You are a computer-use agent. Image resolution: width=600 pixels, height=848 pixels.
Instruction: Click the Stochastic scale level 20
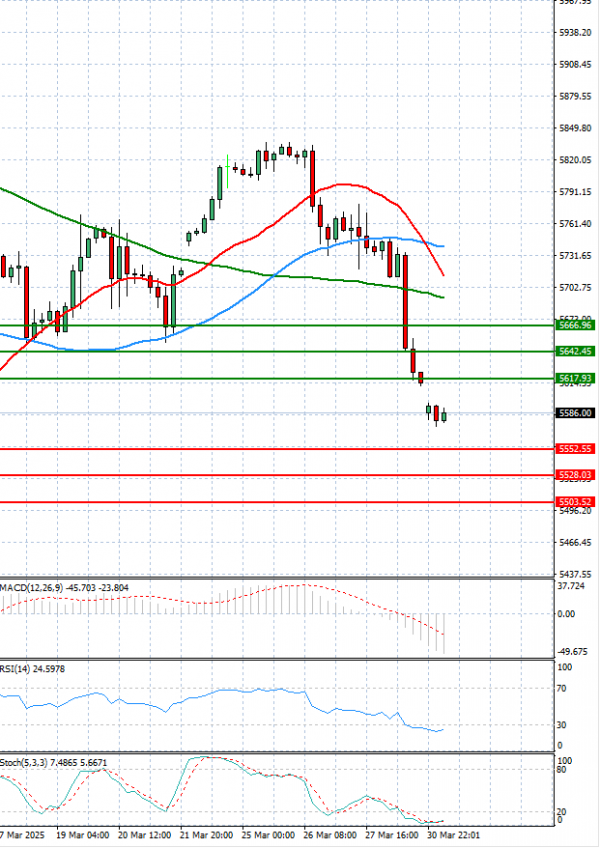pyautogui.click(x=562, y=812)
